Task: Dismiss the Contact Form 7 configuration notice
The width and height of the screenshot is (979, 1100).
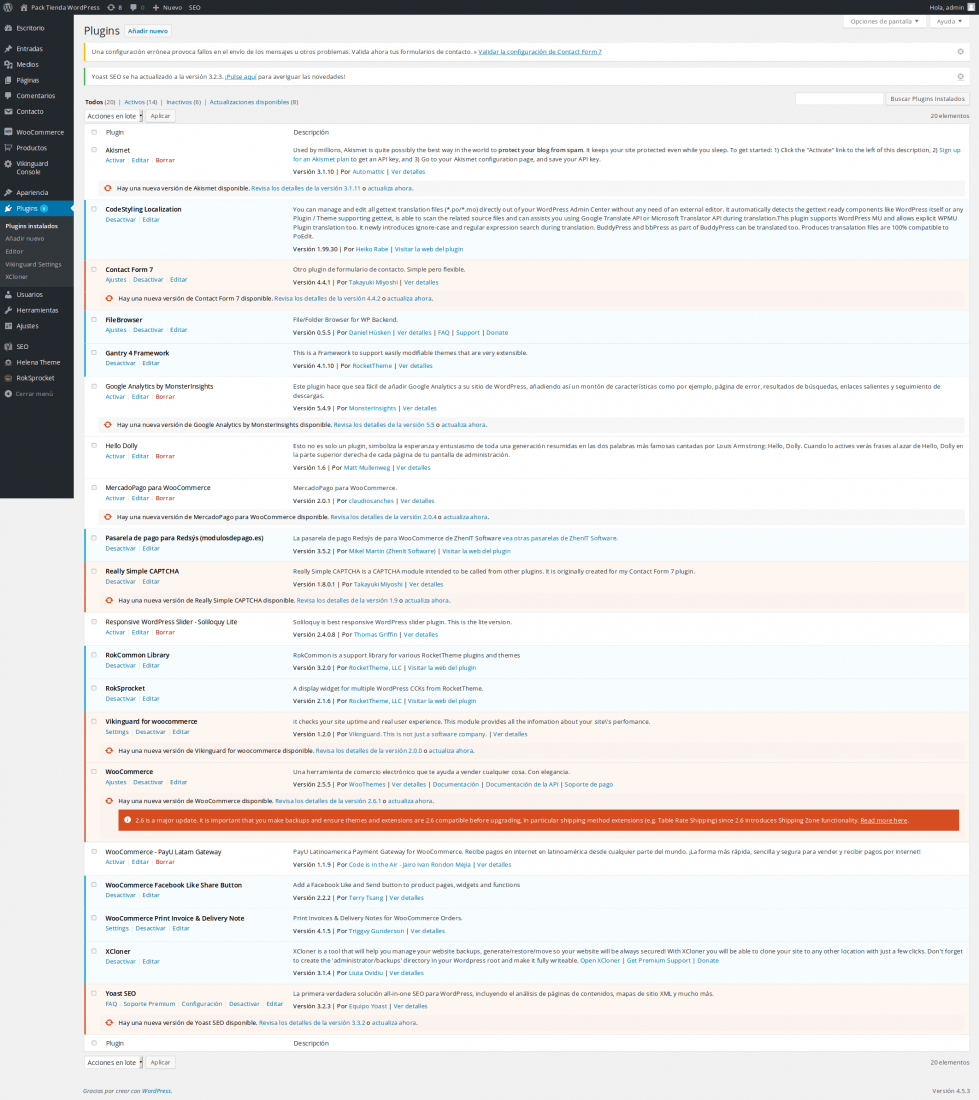Action: click(960, 52)
